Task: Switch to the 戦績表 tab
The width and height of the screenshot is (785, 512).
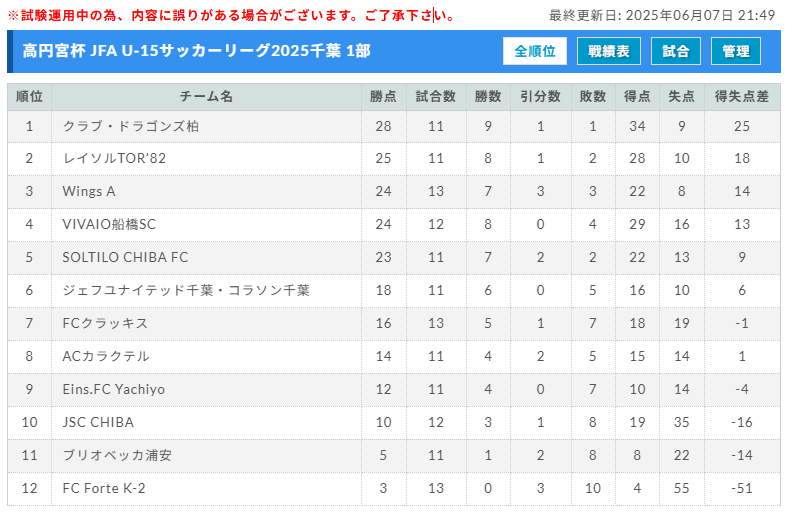Action: pos(609,51)
